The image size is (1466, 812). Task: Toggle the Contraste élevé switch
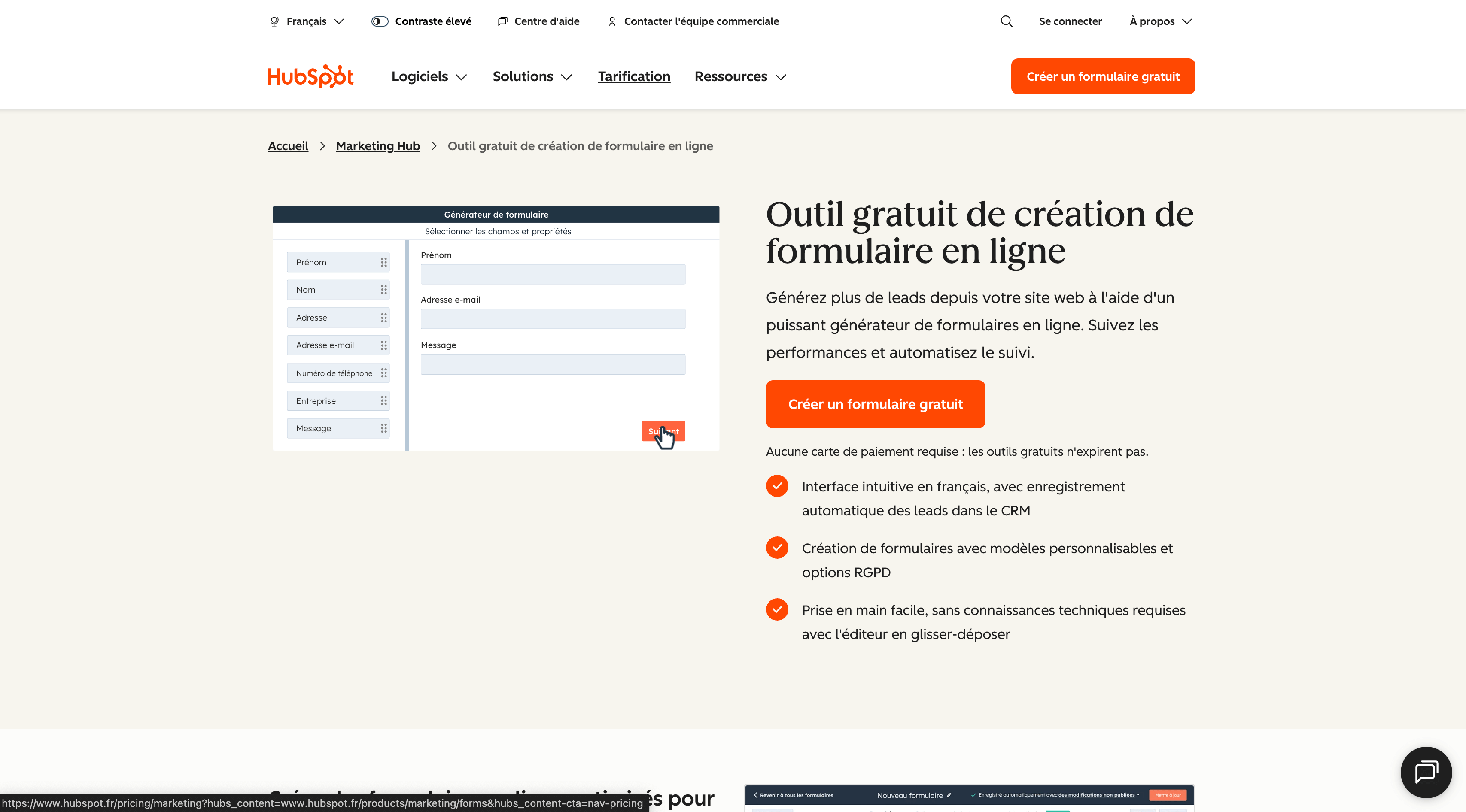point(380,21)
